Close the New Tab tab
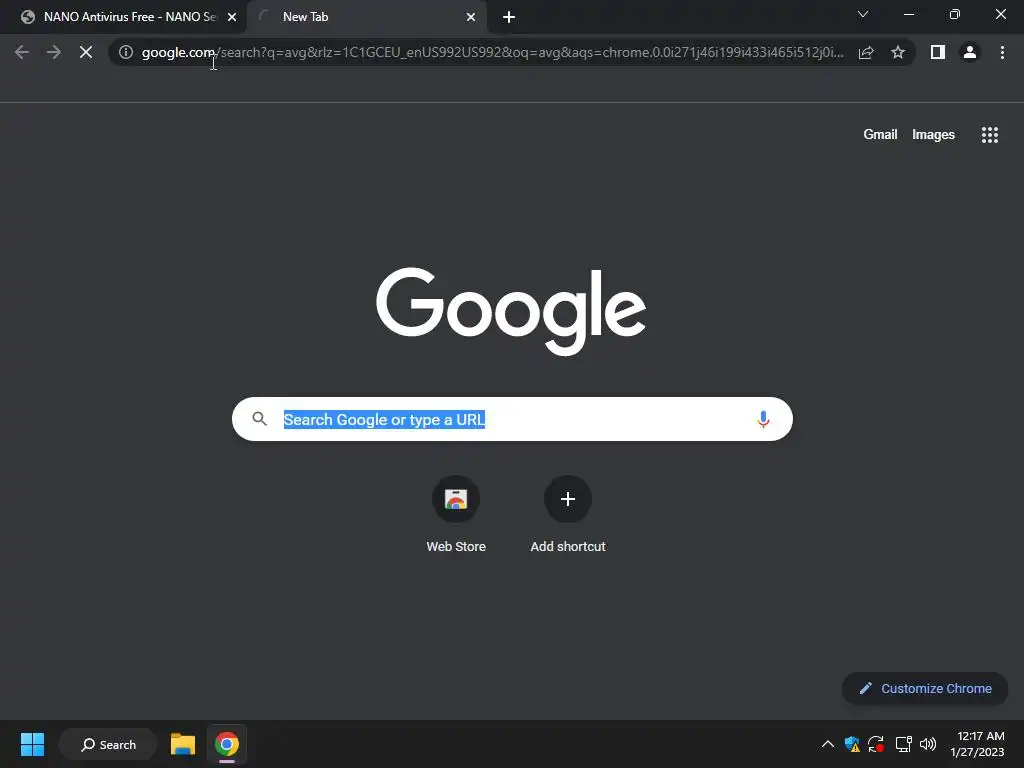Image resolution: width=1024 pixels, height=768 pixels. click(471, 17)
